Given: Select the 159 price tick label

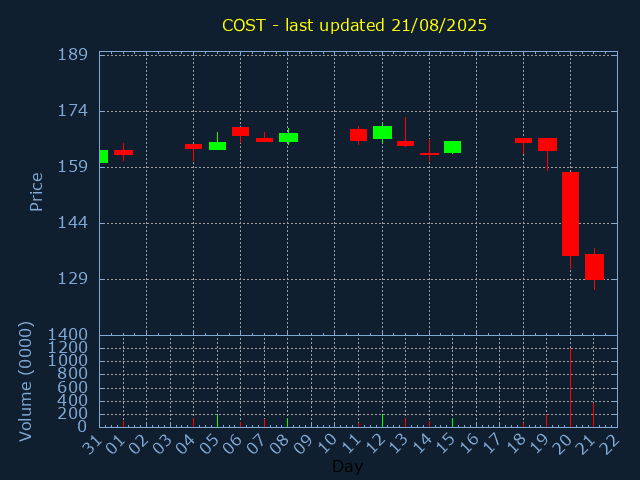Looking at the screenshot, I should [x=73, y=167].
